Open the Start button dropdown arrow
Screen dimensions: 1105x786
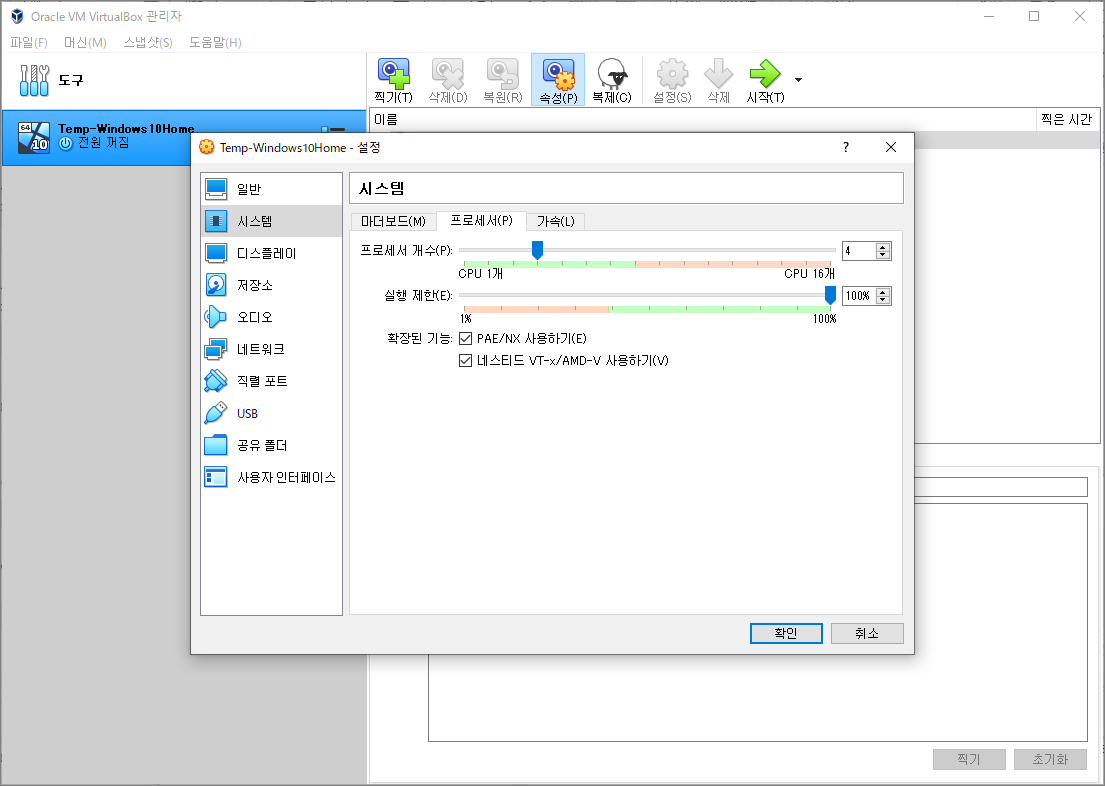(798, 80)
